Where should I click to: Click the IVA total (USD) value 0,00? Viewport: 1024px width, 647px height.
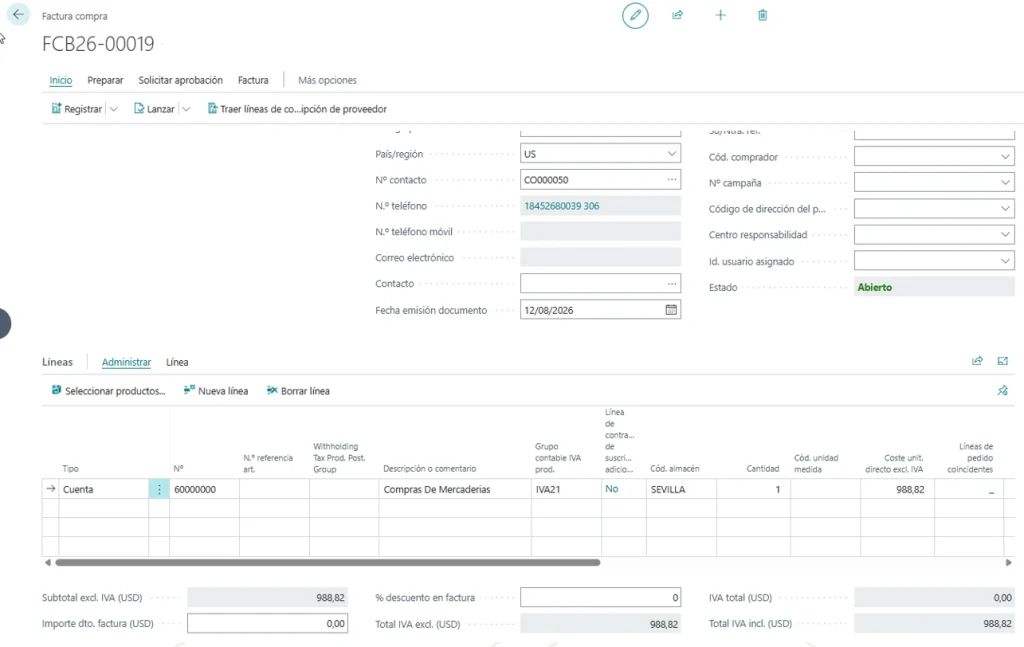tap(934, 597)
